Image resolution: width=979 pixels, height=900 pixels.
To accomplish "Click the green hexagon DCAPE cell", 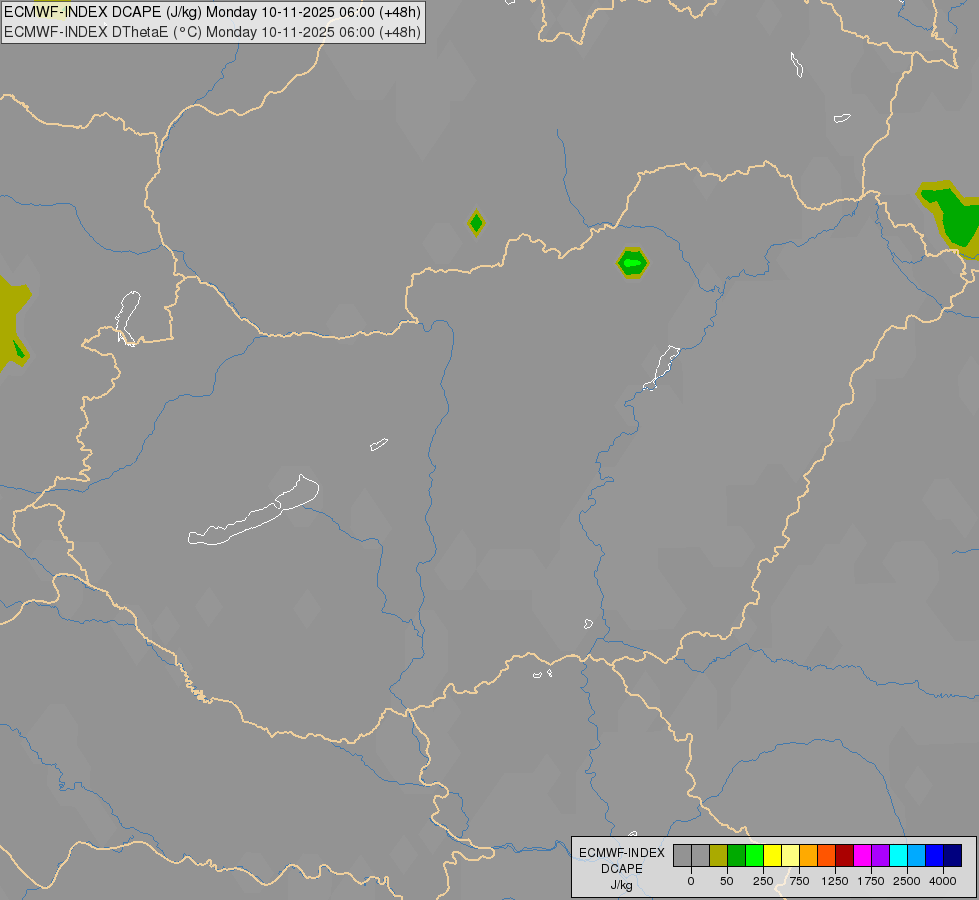I will click(x=632, y=263).
